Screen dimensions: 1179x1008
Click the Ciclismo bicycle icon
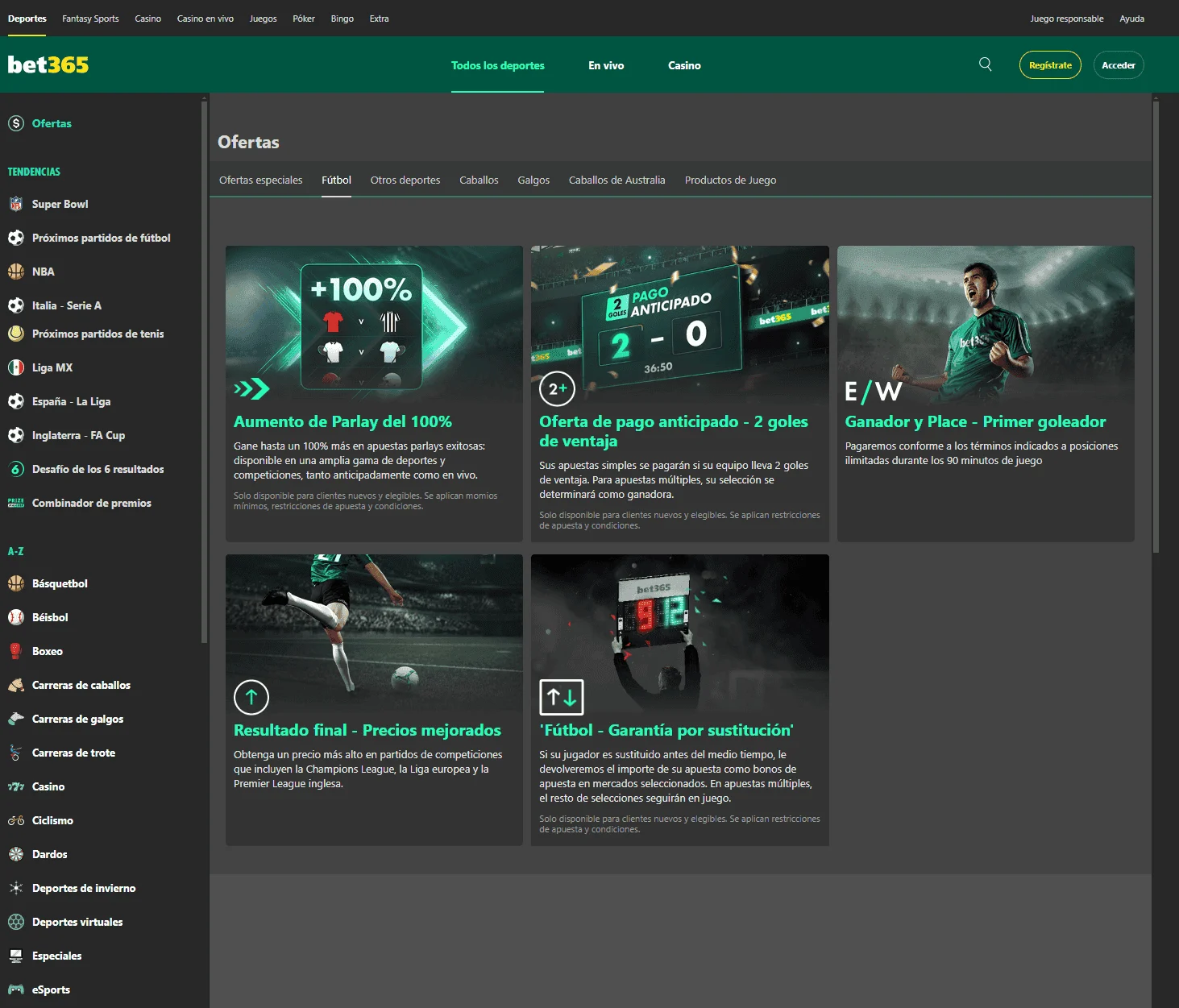pyautogui.click(x=16, y=820)
